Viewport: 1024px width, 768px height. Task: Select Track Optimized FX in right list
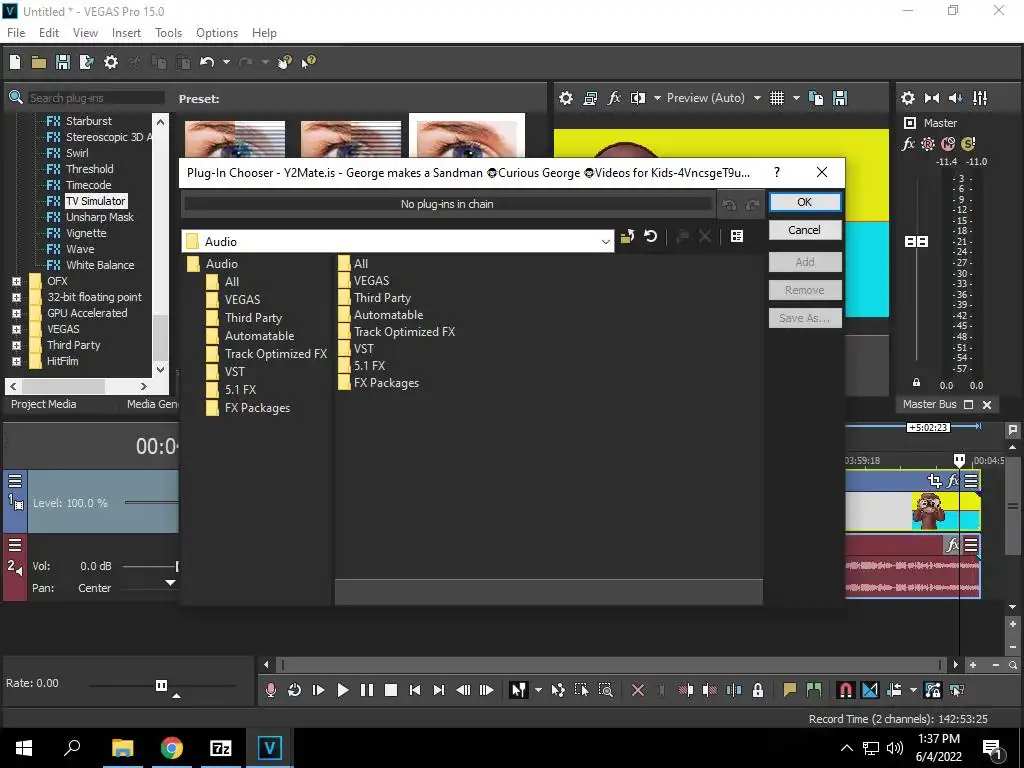pos(404,332)
